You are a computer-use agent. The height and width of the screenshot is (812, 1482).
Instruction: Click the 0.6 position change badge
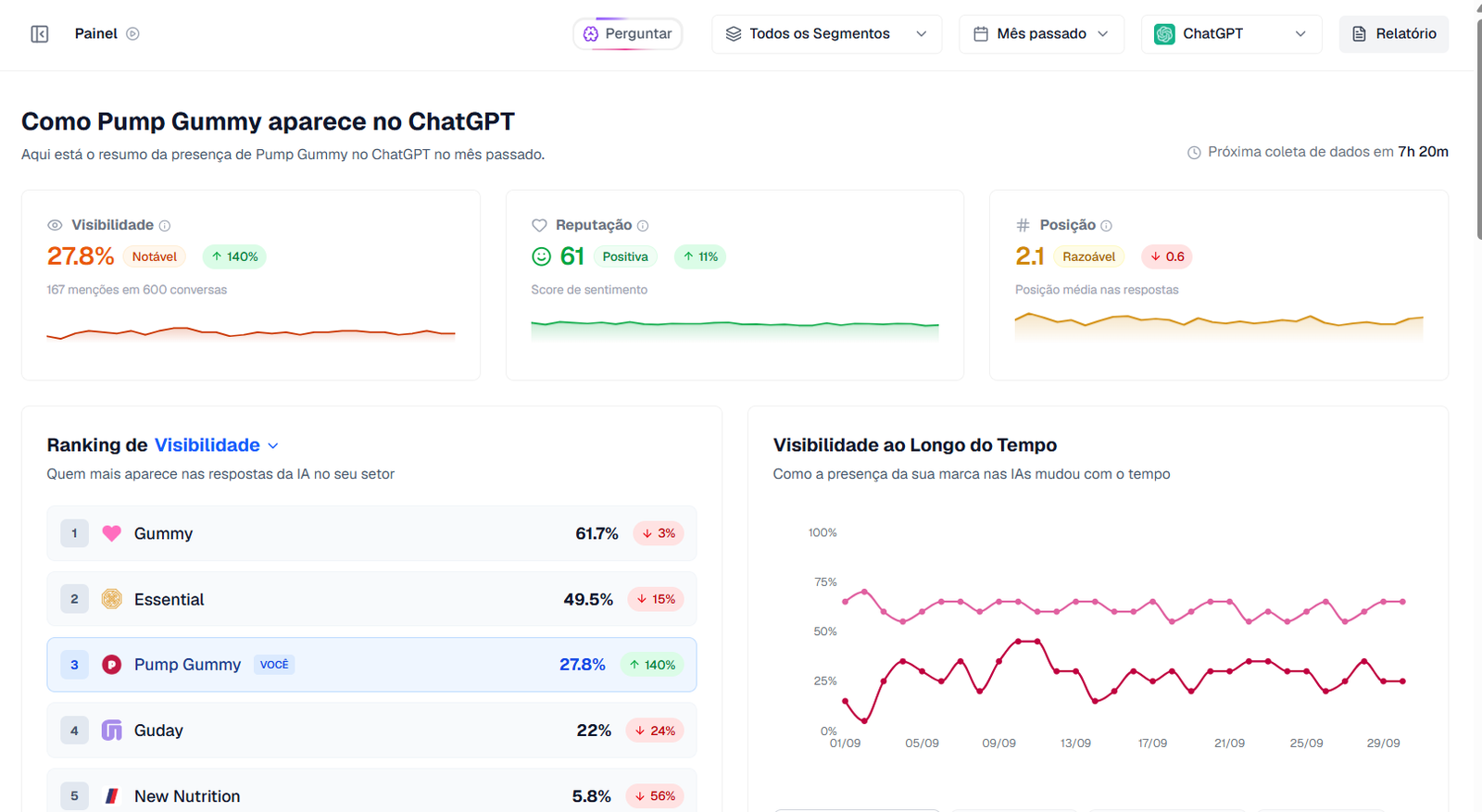tap(1167, 256)
